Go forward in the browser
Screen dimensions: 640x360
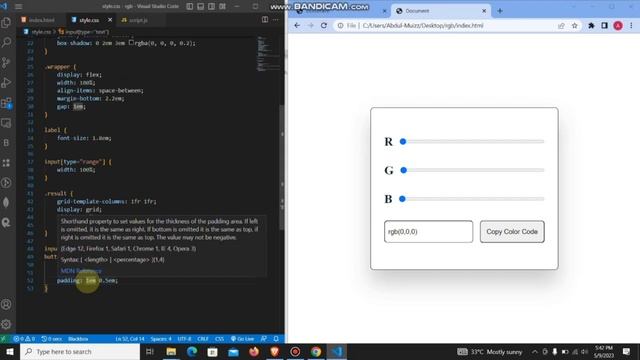click(311, 25)
